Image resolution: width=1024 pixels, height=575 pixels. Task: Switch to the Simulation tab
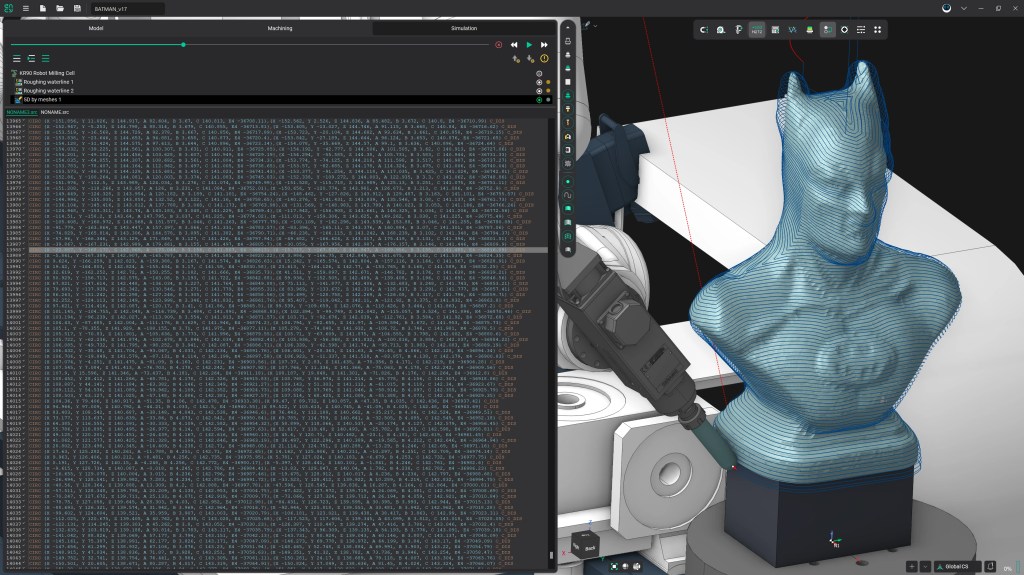tap(464, 28)
